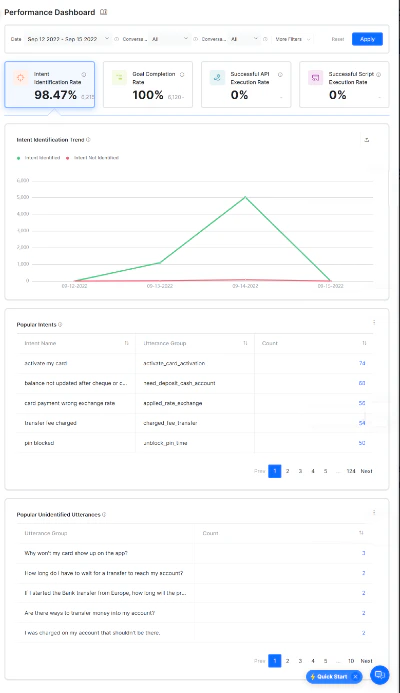Click count 74 for activate my card

(x=362, y=363)
